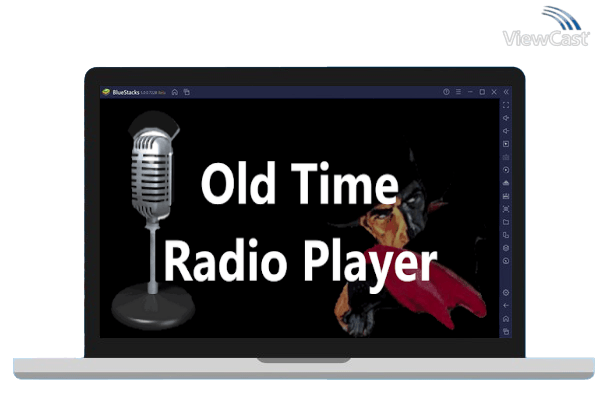Maximize the BlueStacks window
The height and width of the screenshot is (414, 602).
point(482,92)
